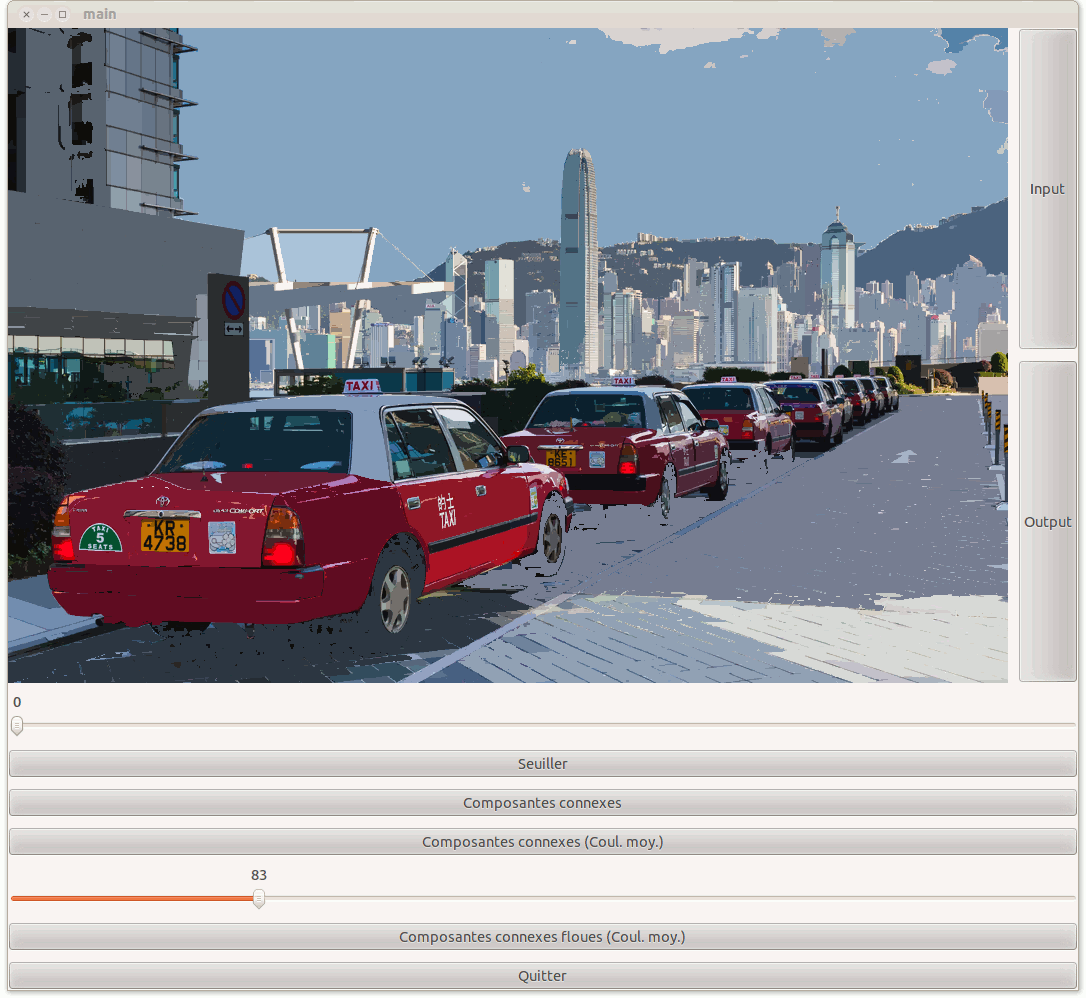1086x998 pixels.
Task: Maximize the main window
Action: click(62, 14)
